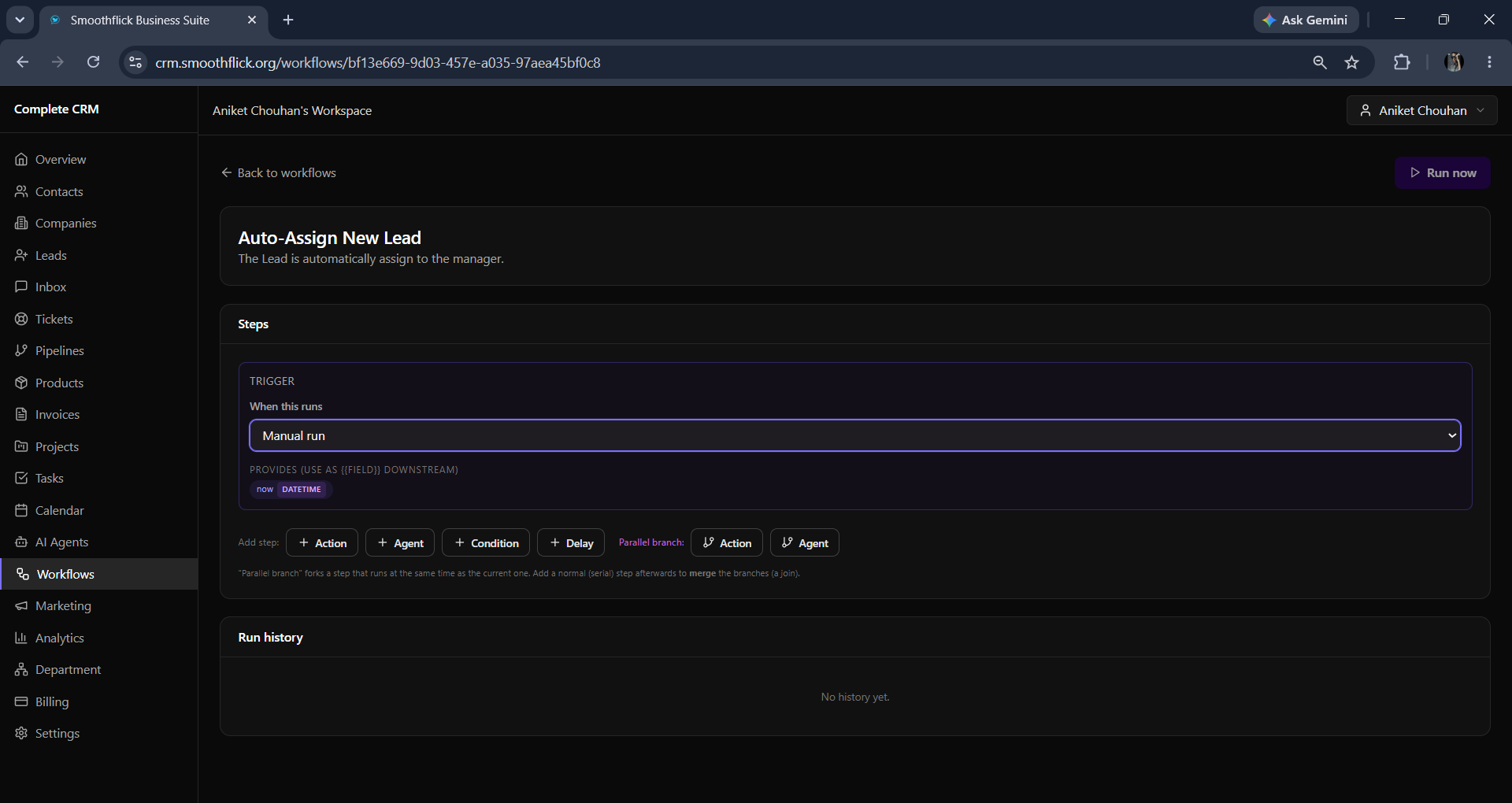Click the Companies building icon
1512x803 pixels.
21,223
